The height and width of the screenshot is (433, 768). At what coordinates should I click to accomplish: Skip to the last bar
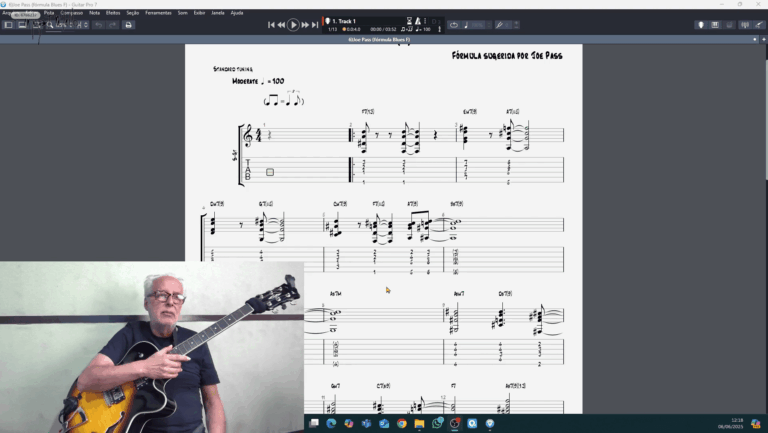315,24
